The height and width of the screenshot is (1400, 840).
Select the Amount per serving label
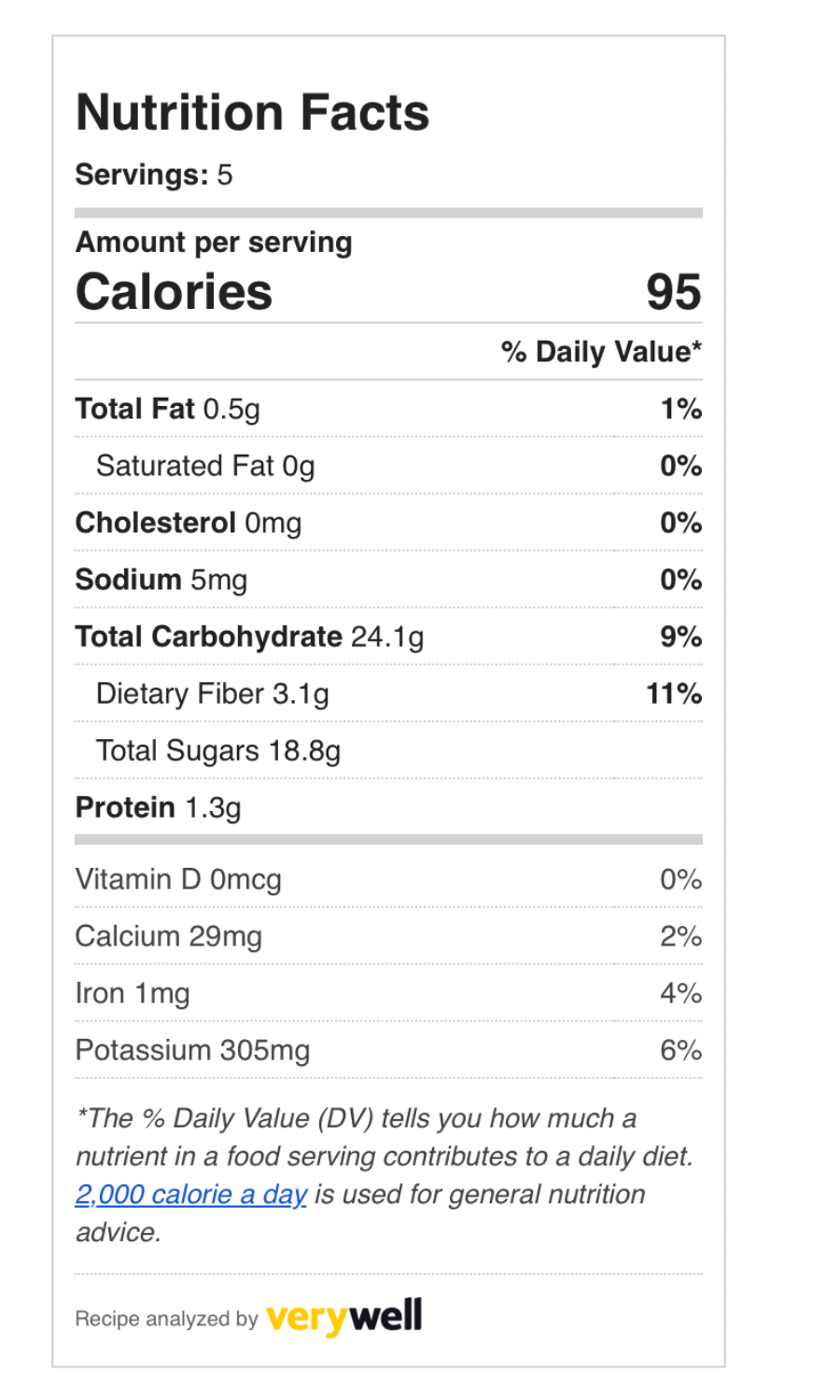coord(214,243)
